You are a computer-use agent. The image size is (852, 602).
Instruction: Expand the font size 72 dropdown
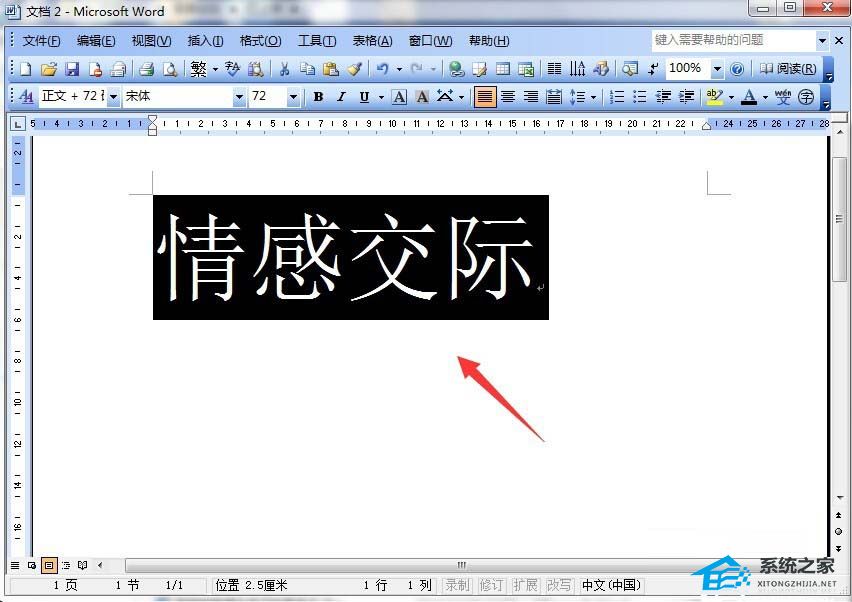point(293,97)
